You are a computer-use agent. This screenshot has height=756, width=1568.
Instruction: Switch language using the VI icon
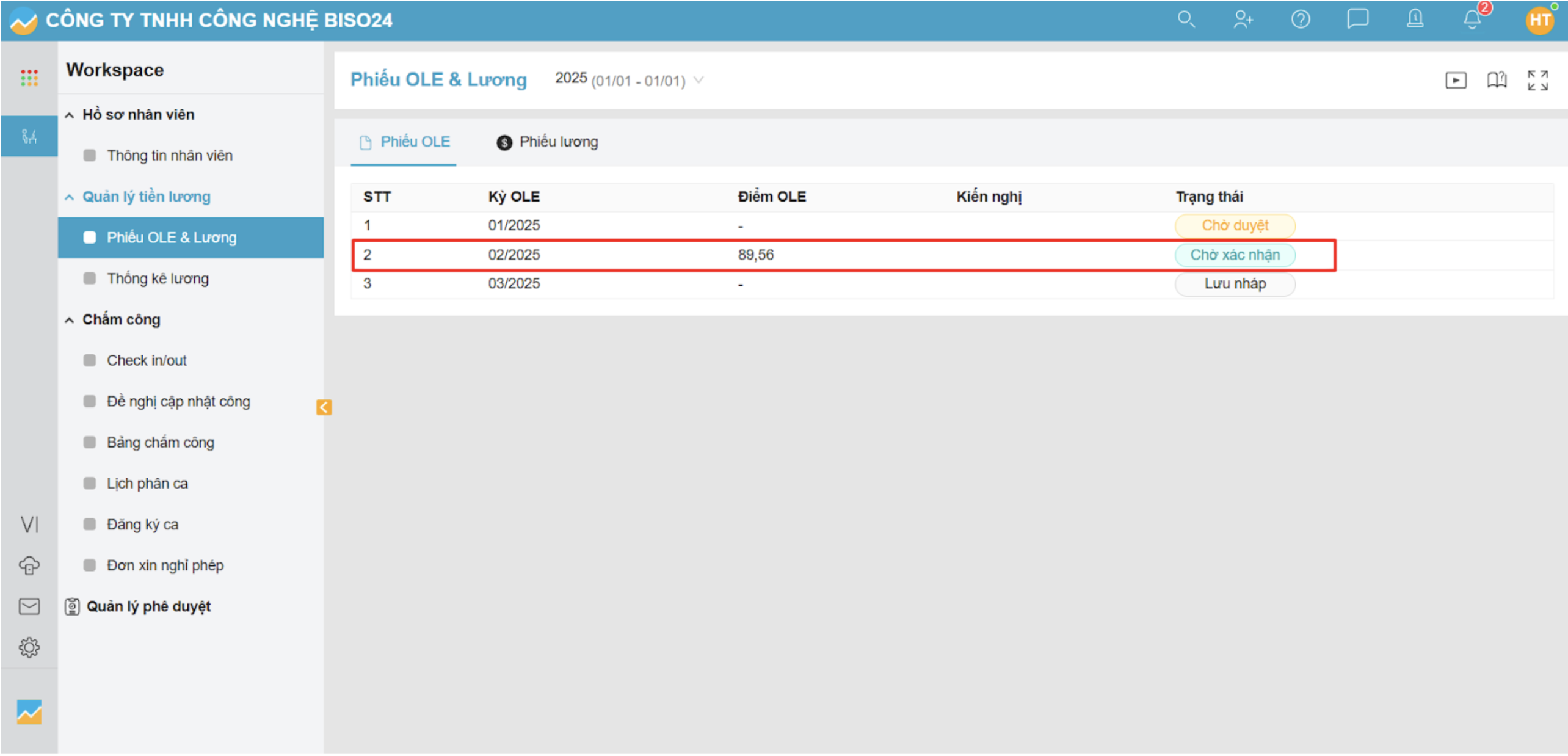(29, 524)
